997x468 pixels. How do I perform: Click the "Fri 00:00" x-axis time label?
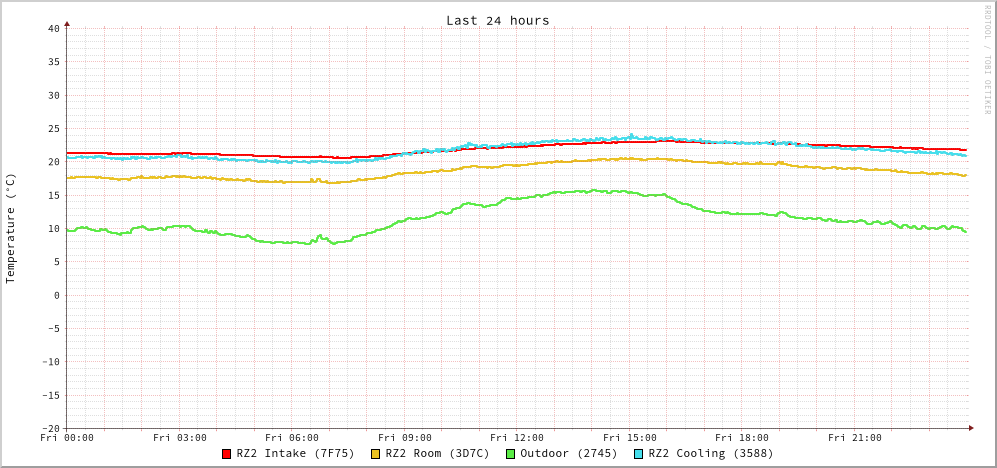67,437
